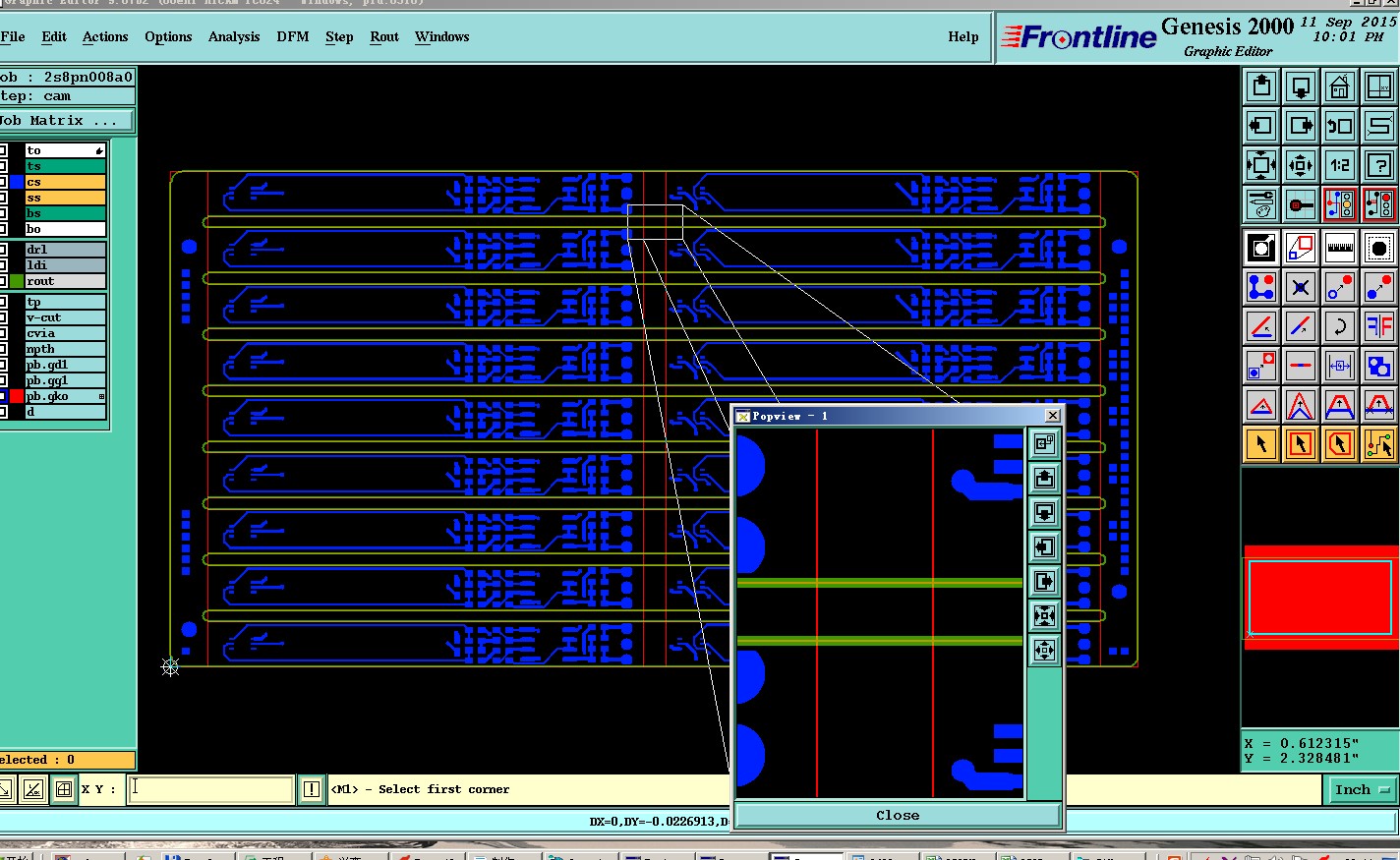Screen dimensions: 1400x860
Task: Toggle the checkbox for layer 'rout'
Action: [x=3, y=281]
